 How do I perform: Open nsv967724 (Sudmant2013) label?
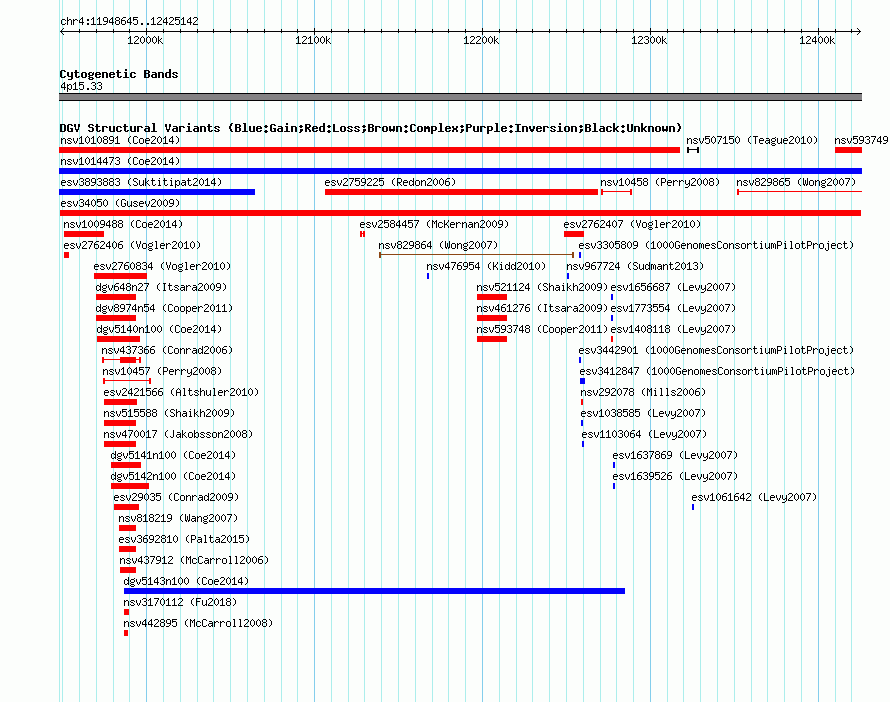635,266
